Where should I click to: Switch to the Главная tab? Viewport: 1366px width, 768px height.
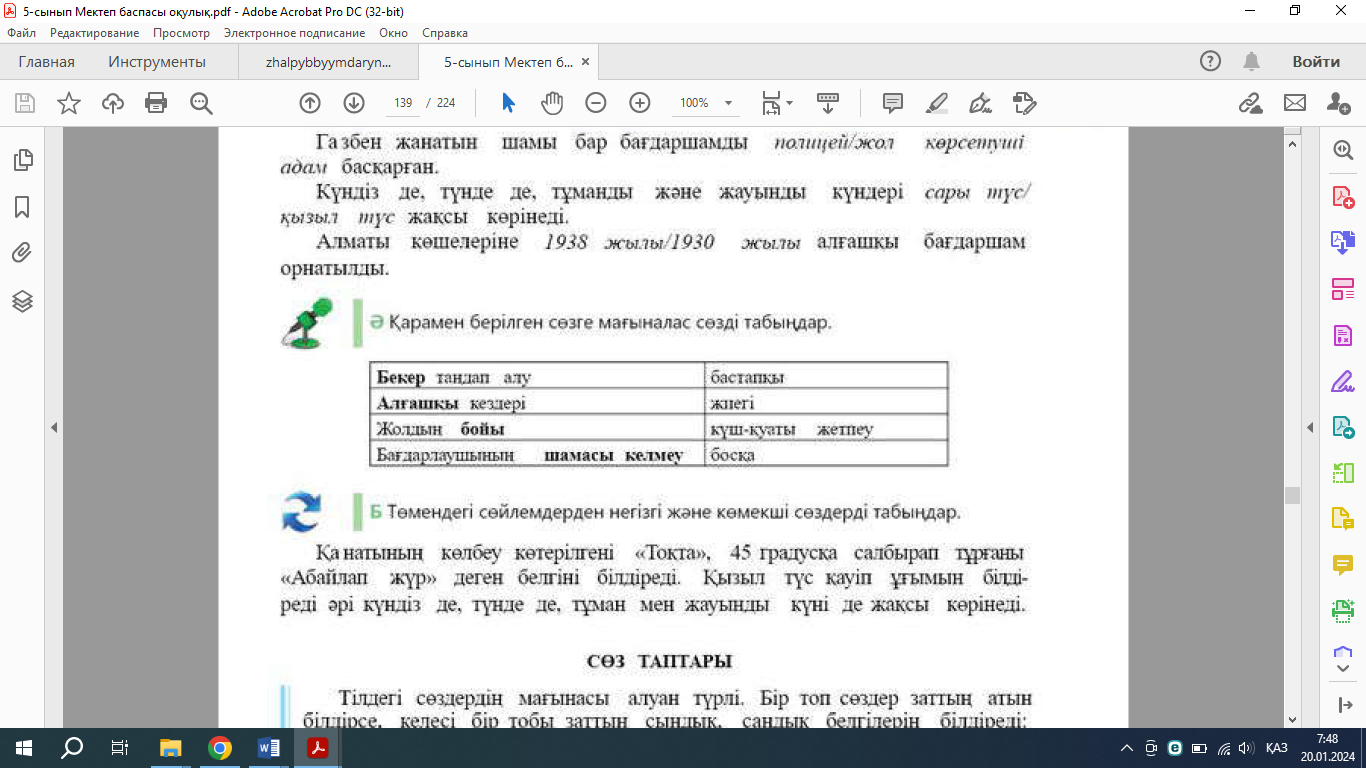[47, 62]
